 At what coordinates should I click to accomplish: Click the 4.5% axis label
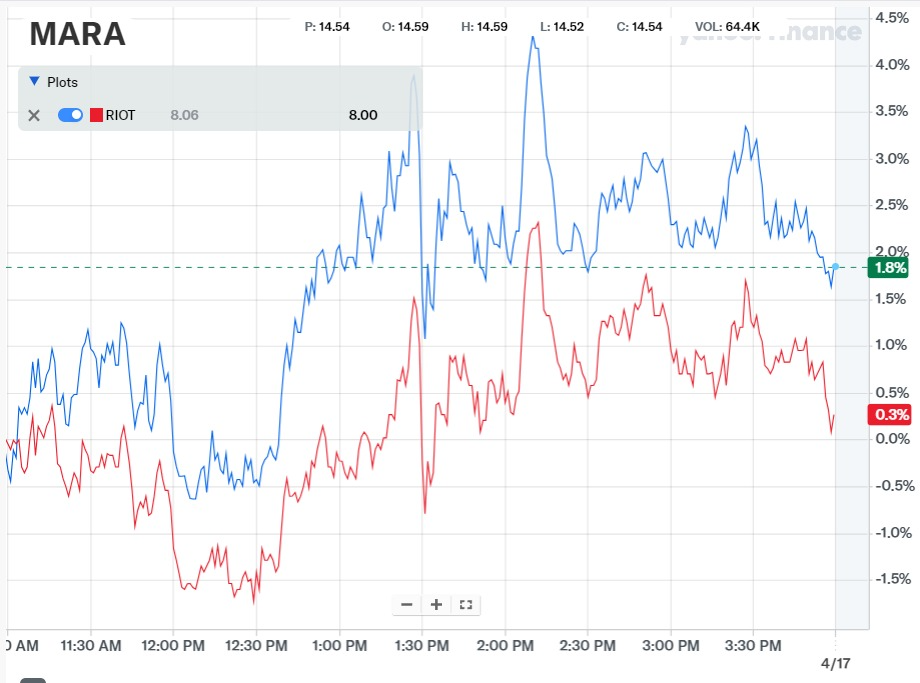pyautogui.click(x=892, y=18)
